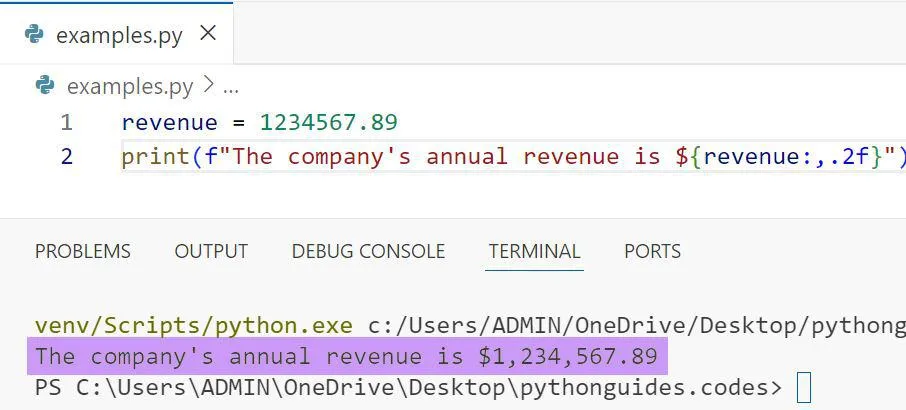906x410 pixels.
Task: Click line number 1 in the gutter
Action: tap(66, 123)
